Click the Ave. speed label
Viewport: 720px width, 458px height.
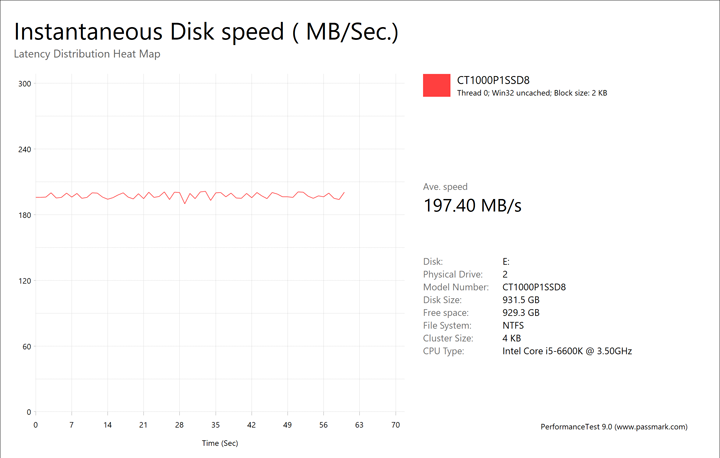[445, 187]
